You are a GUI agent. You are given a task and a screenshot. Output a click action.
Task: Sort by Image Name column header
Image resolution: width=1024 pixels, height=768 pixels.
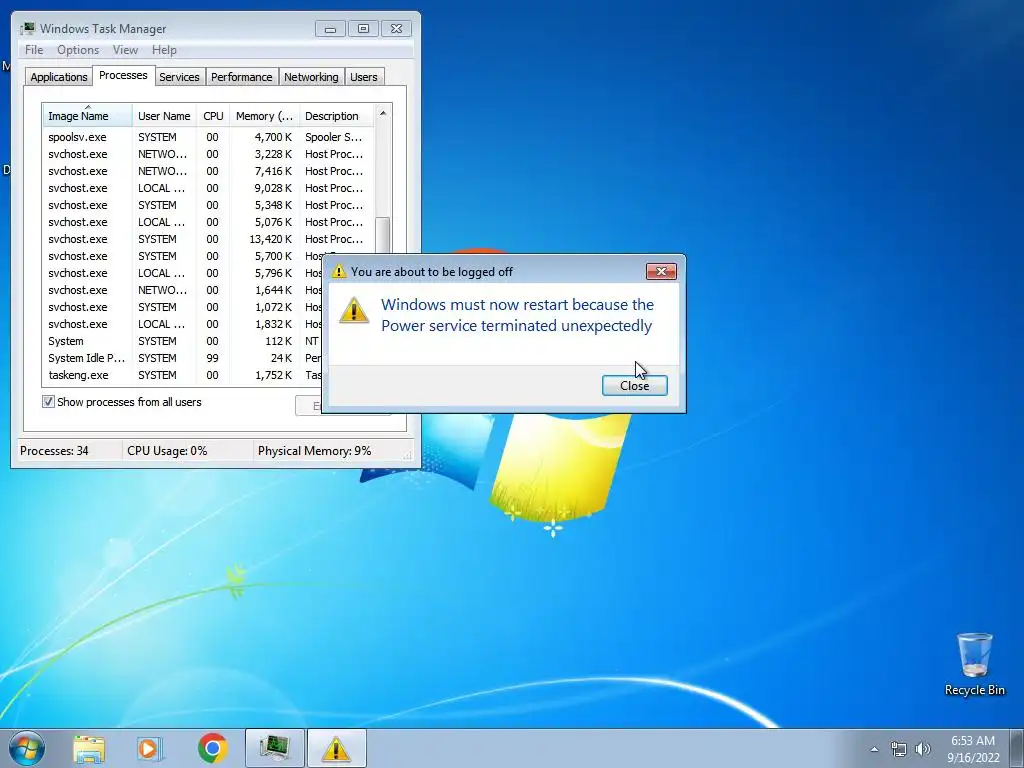pos(87,116)
